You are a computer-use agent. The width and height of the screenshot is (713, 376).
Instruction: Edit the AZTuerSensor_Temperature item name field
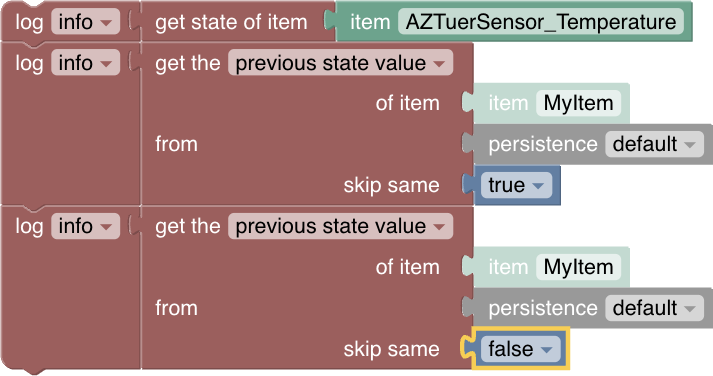[x=541, y=22]
